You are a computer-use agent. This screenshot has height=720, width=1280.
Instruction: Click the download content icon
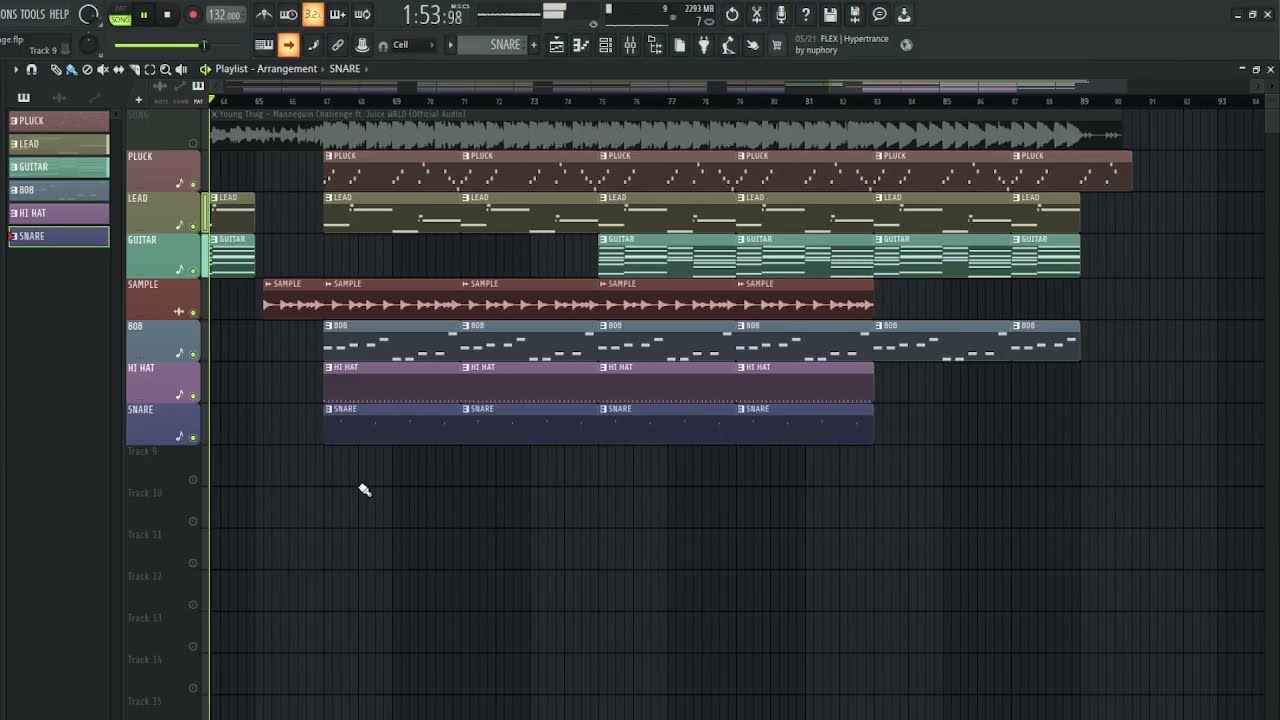(x=904, y=14)
